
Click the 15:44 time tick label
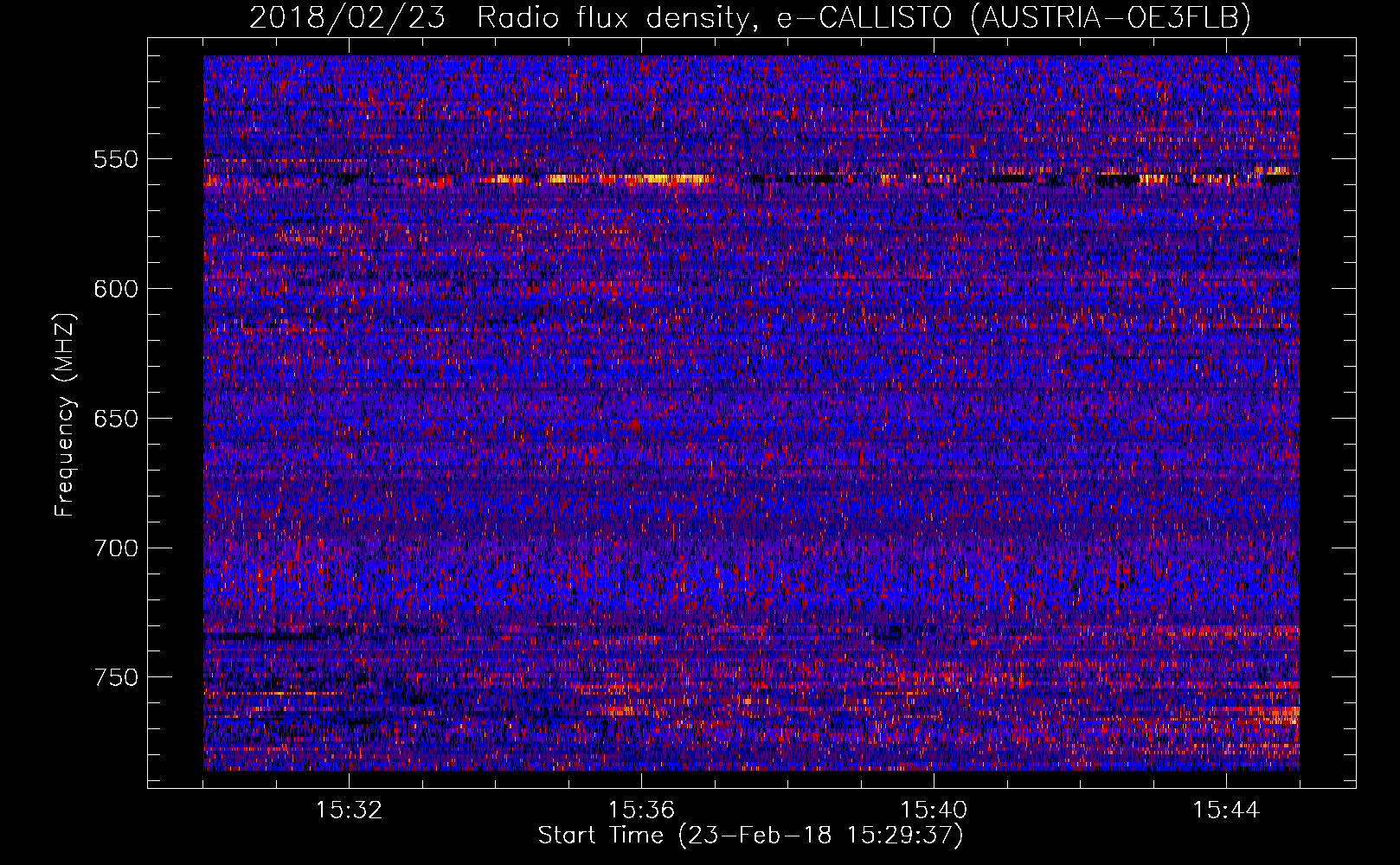[1226, 811]
